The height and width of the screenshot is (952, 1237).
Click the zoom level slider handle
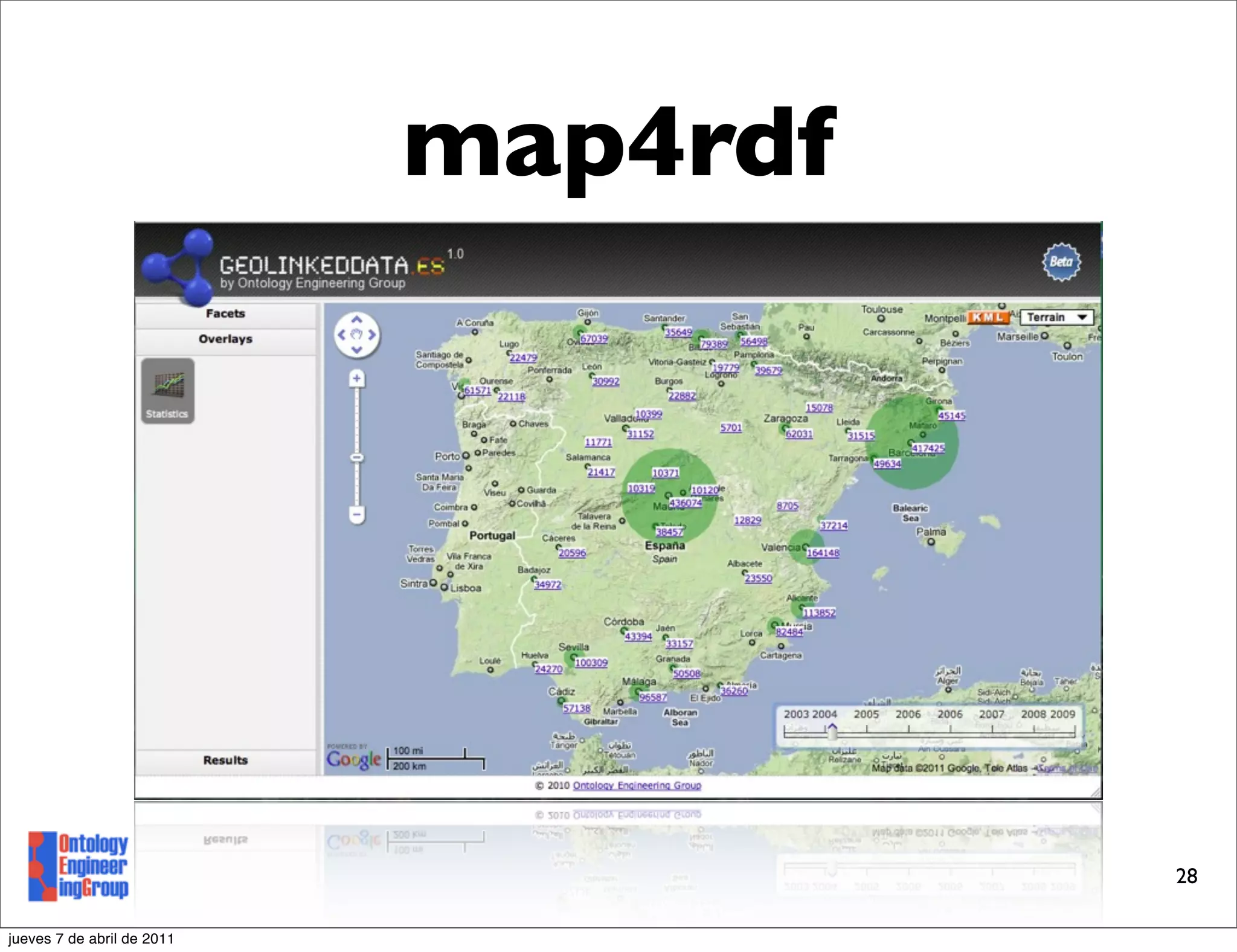click(357, 458)
